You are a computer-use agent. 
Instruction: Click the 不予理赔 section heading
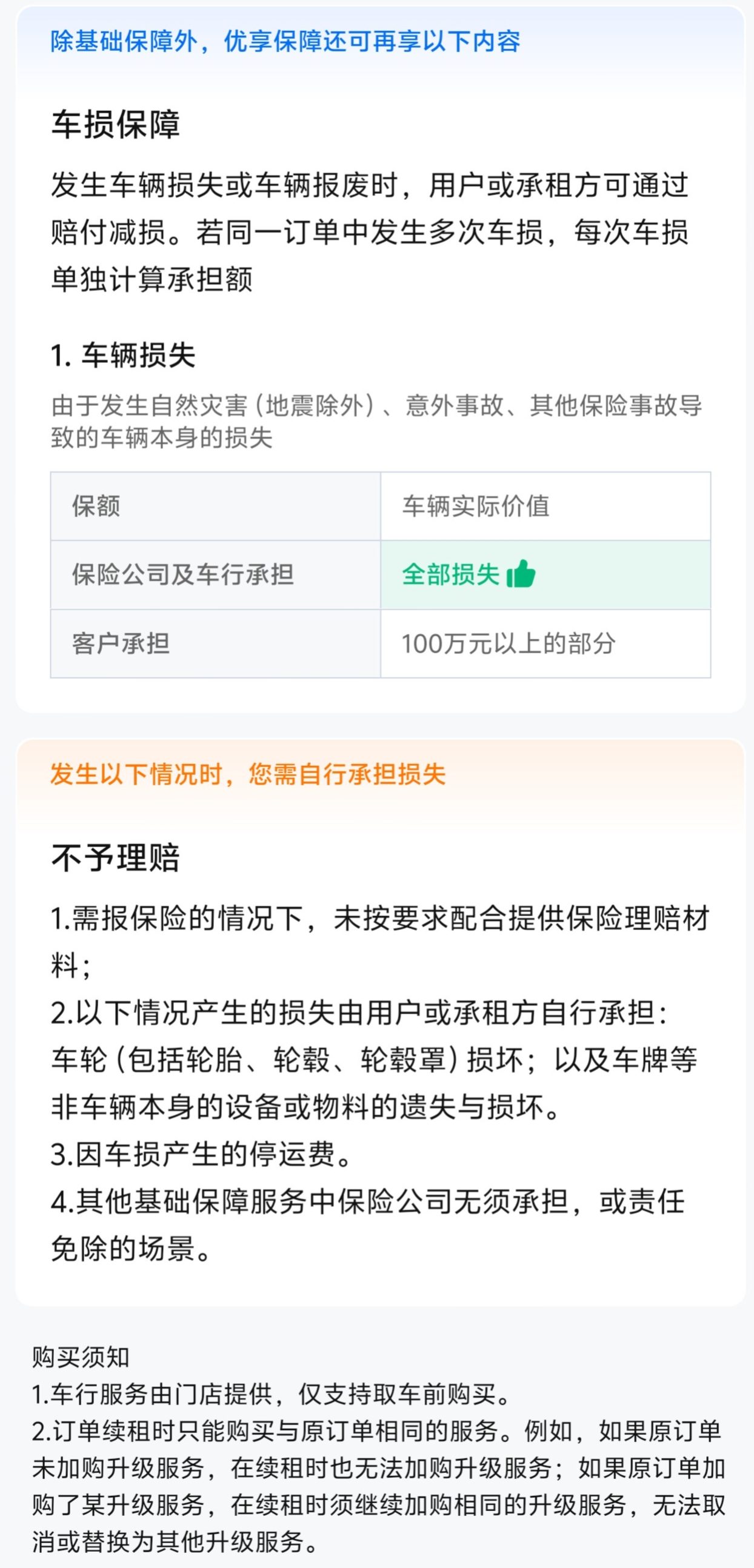(116, 858)
